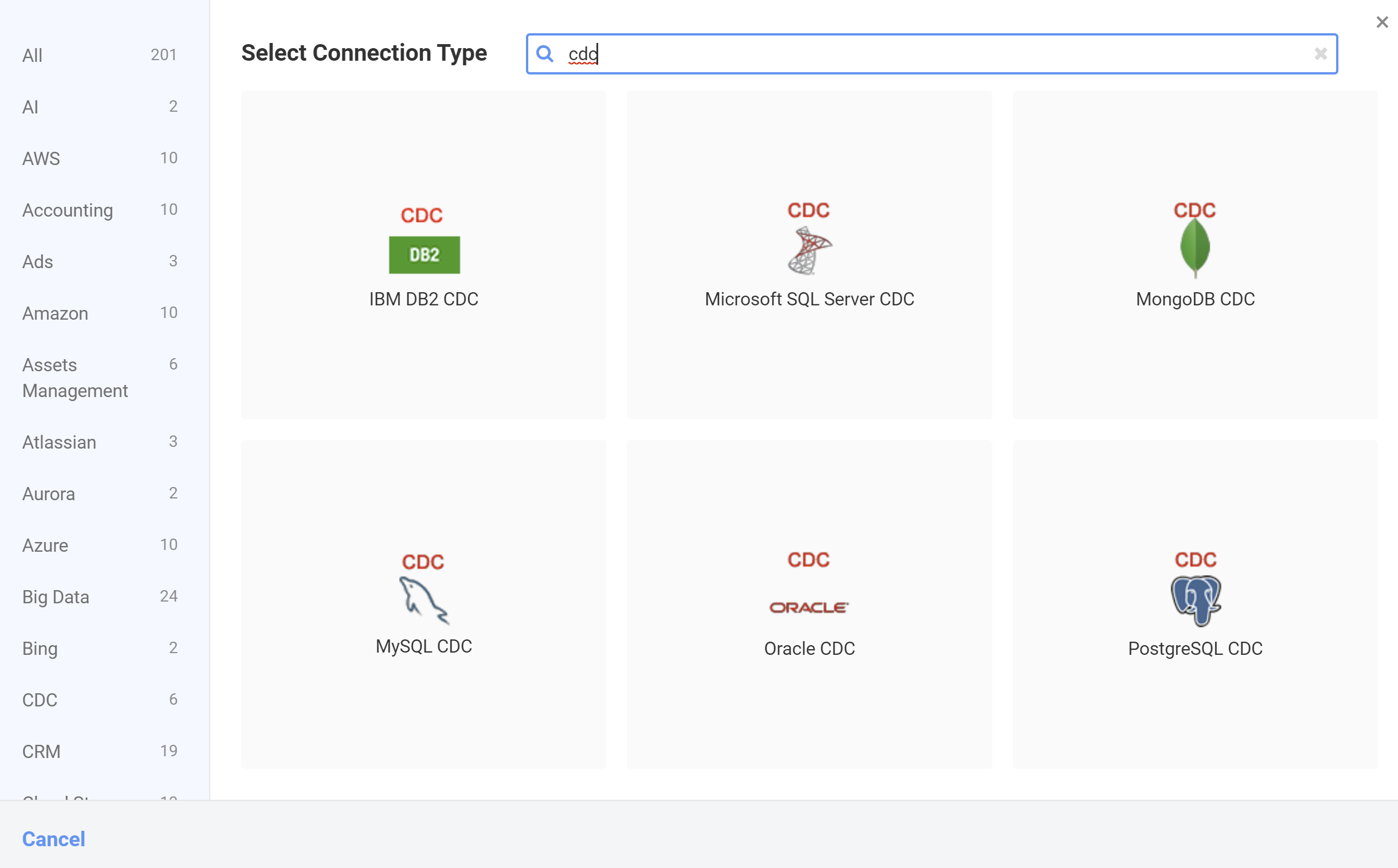Close the Select Connection Type dialog

pyautogui.click(x=1381, y=22)
